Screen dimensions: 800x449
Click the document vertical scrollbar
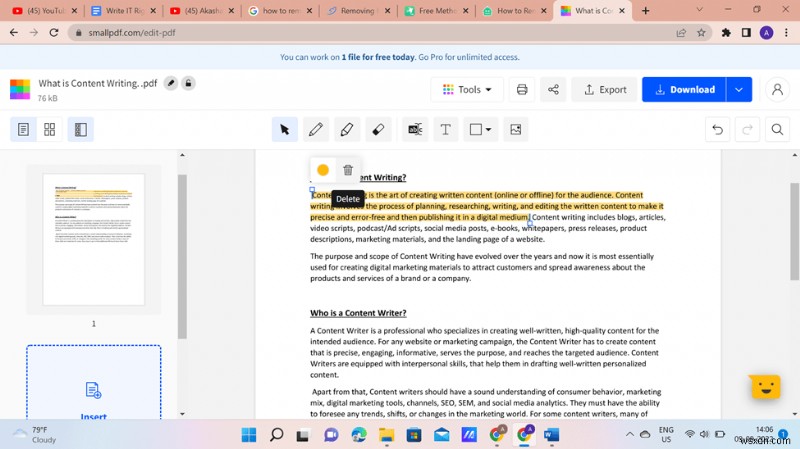point(794,231)
